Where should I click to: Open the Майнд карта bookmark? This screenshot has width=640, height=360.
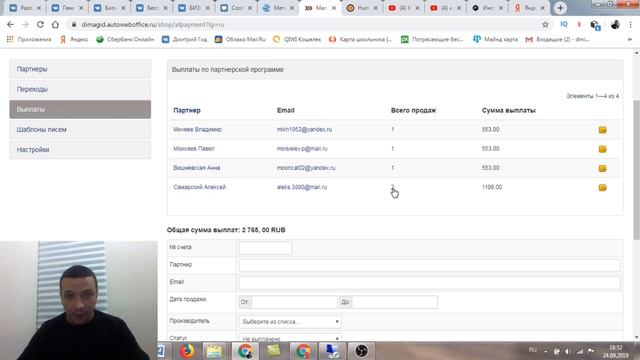pos(496,39)
